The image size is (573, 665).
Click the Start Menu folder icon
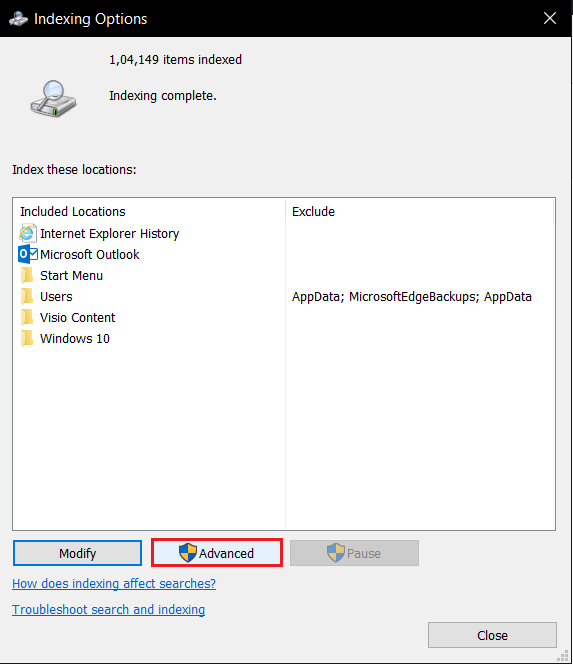pyautogui.click(x=27, y=275)
